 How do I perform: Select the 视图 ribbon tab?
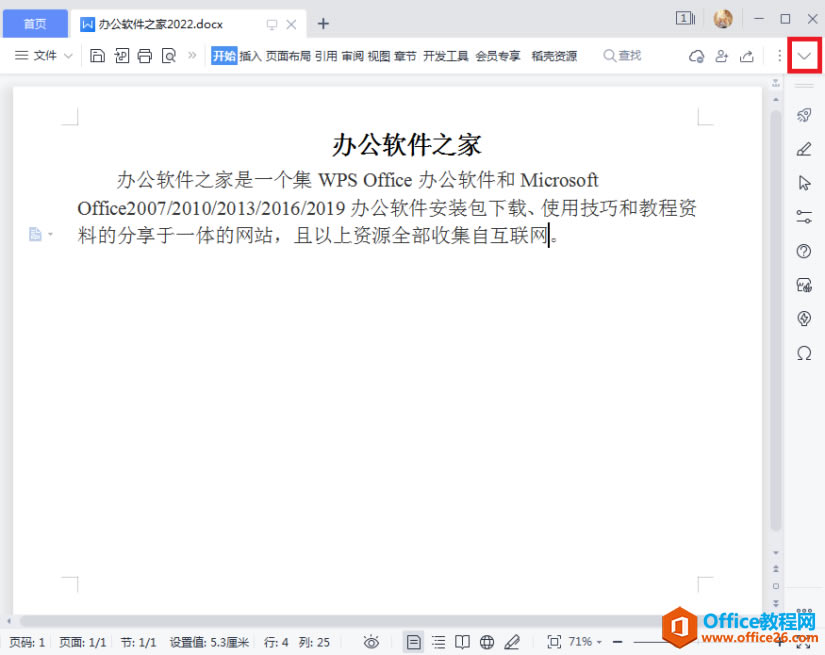379,56
